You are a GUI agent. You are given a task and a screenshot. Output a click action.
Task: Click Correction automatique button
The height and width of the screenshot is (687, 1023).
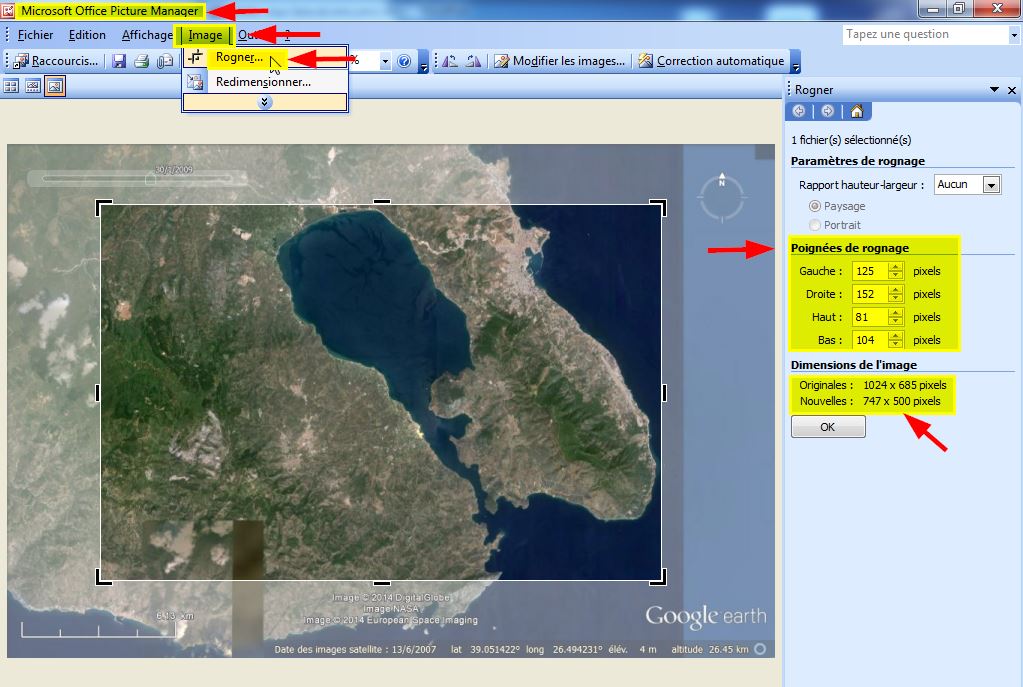click(x=711, y=61)
